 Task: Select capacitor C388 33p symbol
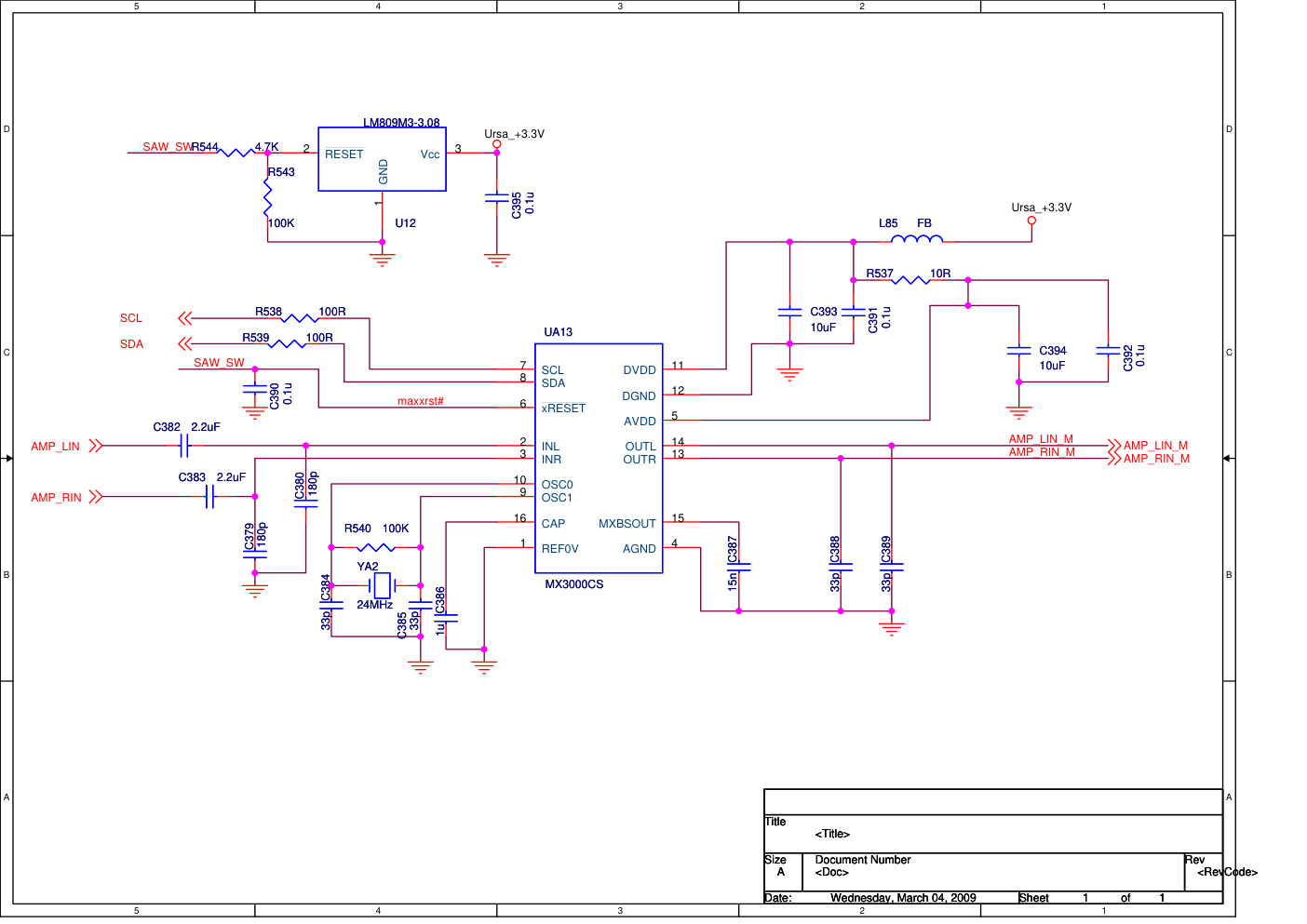point(841,566)
